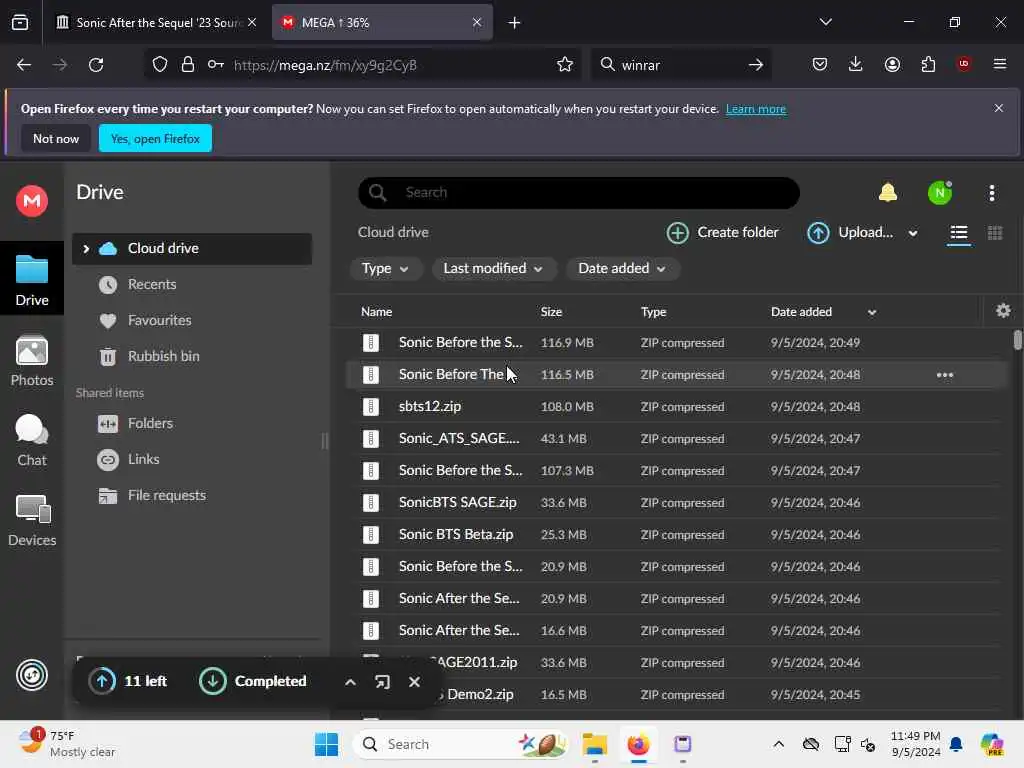1024x768 pixels.
Task: Pop out the transfer widget
Action: coord(382,682)
